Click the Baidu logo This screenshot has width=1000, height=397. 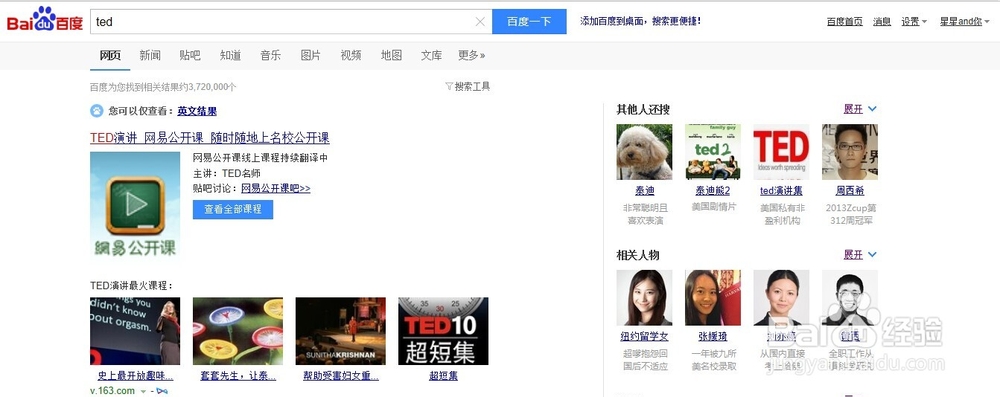pyautogui.click(x=45, y=20)
